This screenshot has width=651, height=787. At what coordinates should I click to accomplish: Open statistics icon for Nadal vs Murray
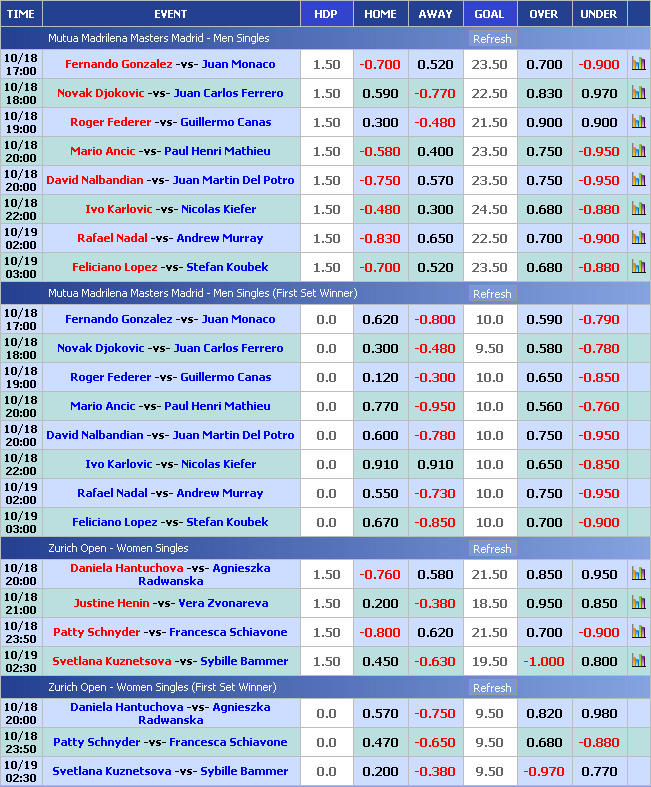[638, 238]
